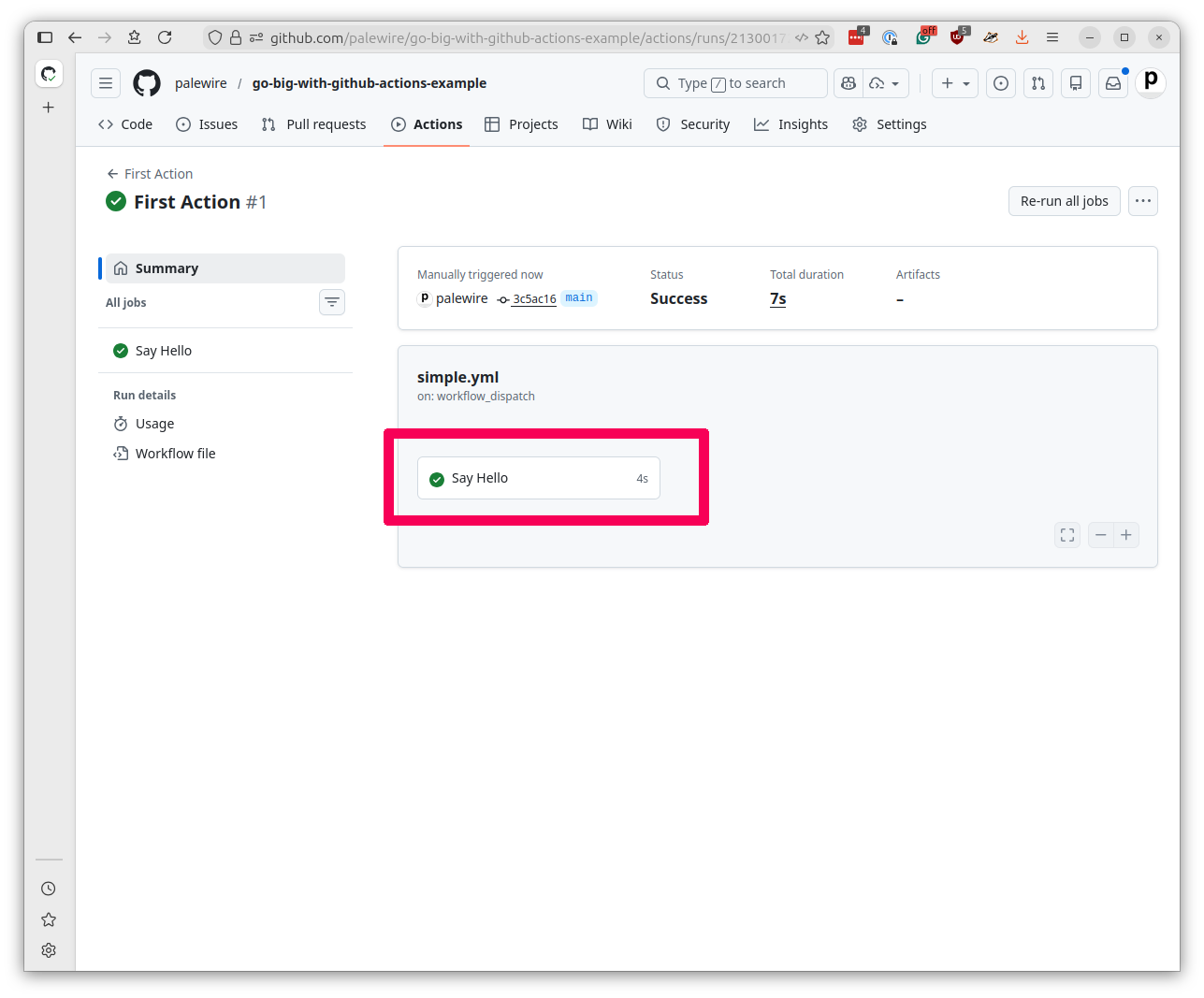Open commit 3c5ac16 link
1204x998 pixels.
[x=534, y=298]
